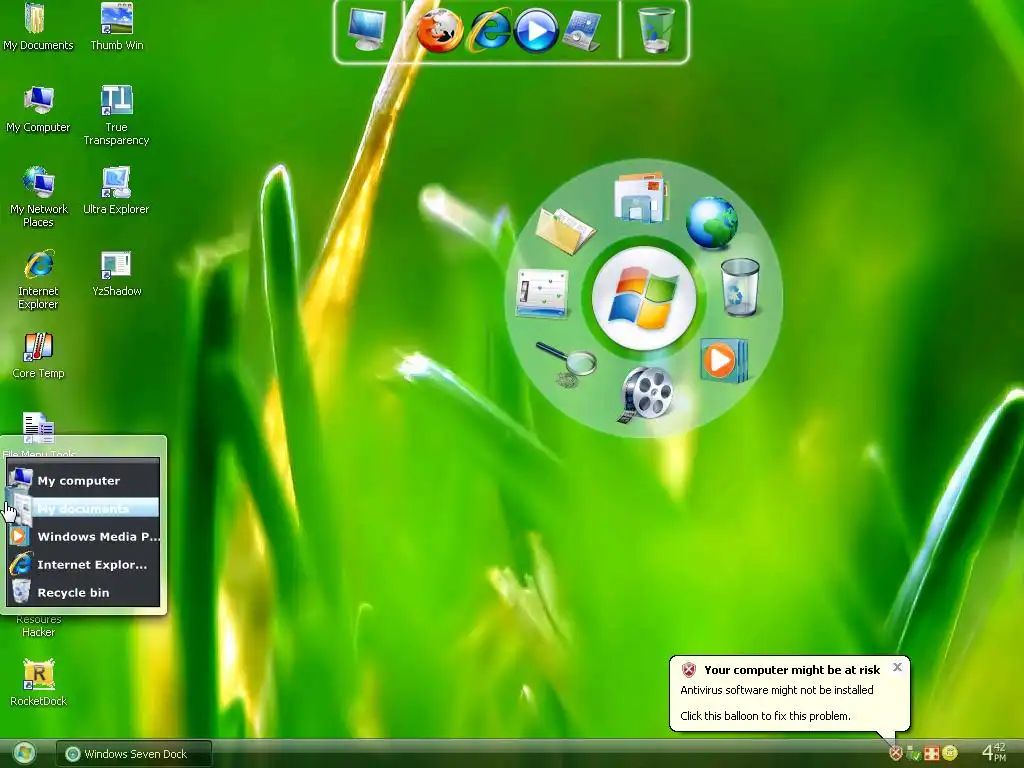Open Internet Explorer desktop icon

coord(39,280)
